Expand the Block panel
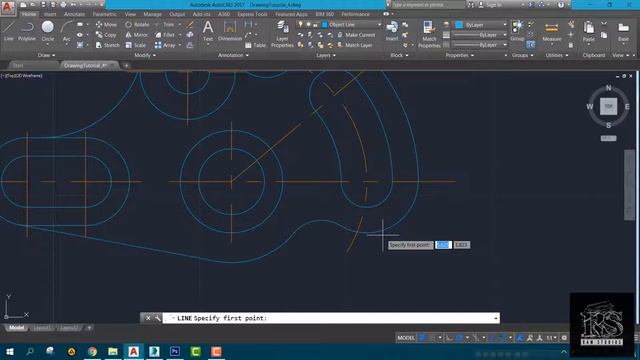 click(x=399, y=55)
